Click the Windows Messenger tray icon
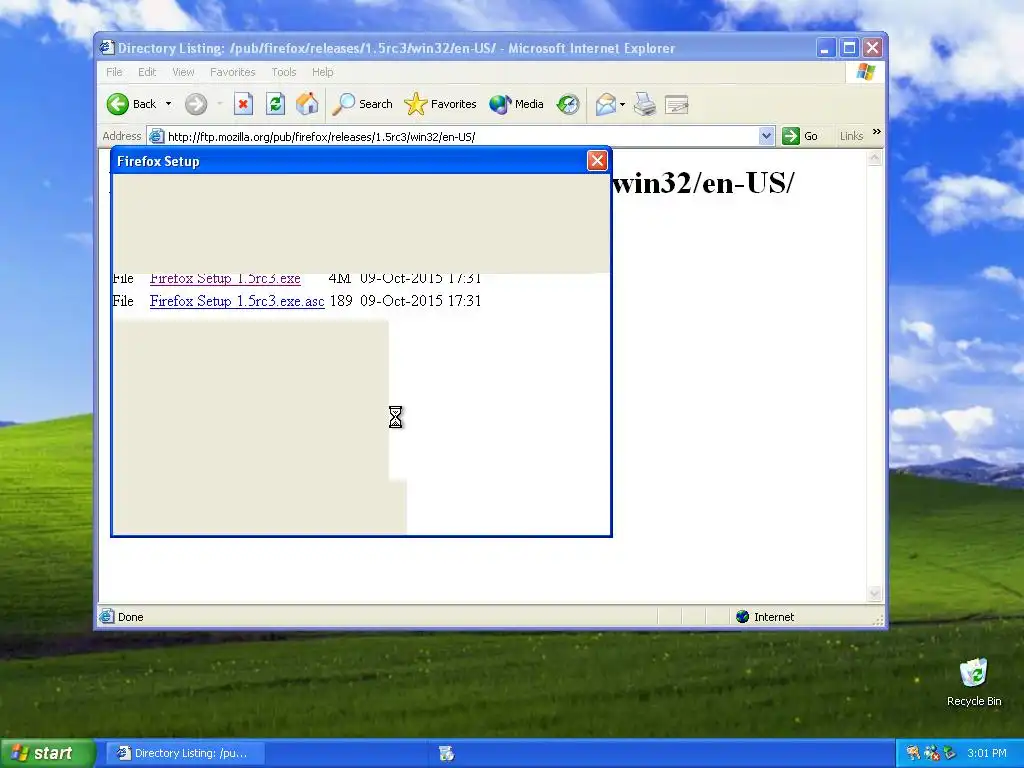This screenshot has height=768, width=1024. click(x=931, y=753)
